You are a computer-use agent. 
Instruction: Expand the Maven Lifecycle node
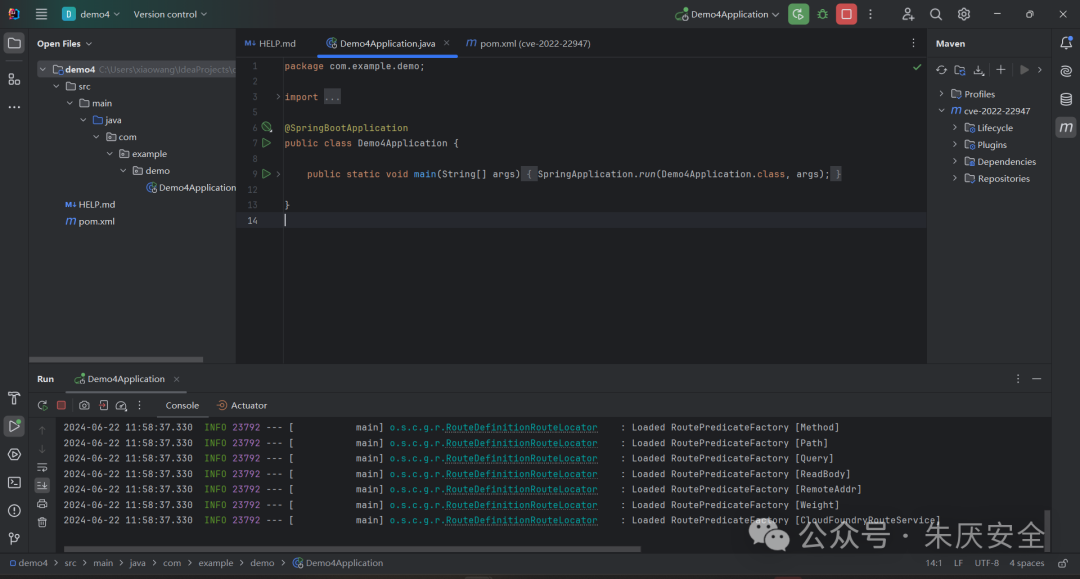pyautogui.click(x=955, y=127)
